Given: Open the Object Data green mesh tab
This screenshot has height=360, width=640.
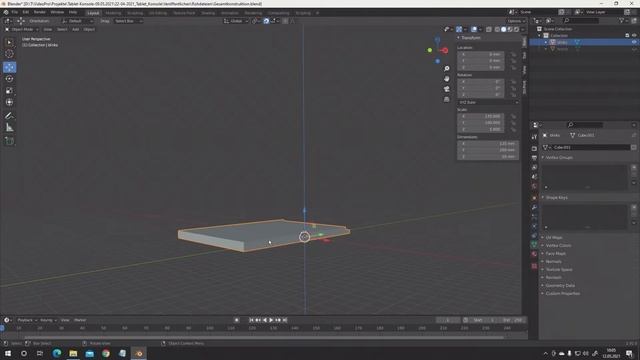Looking at the screenshot, I should pos(534,244).
